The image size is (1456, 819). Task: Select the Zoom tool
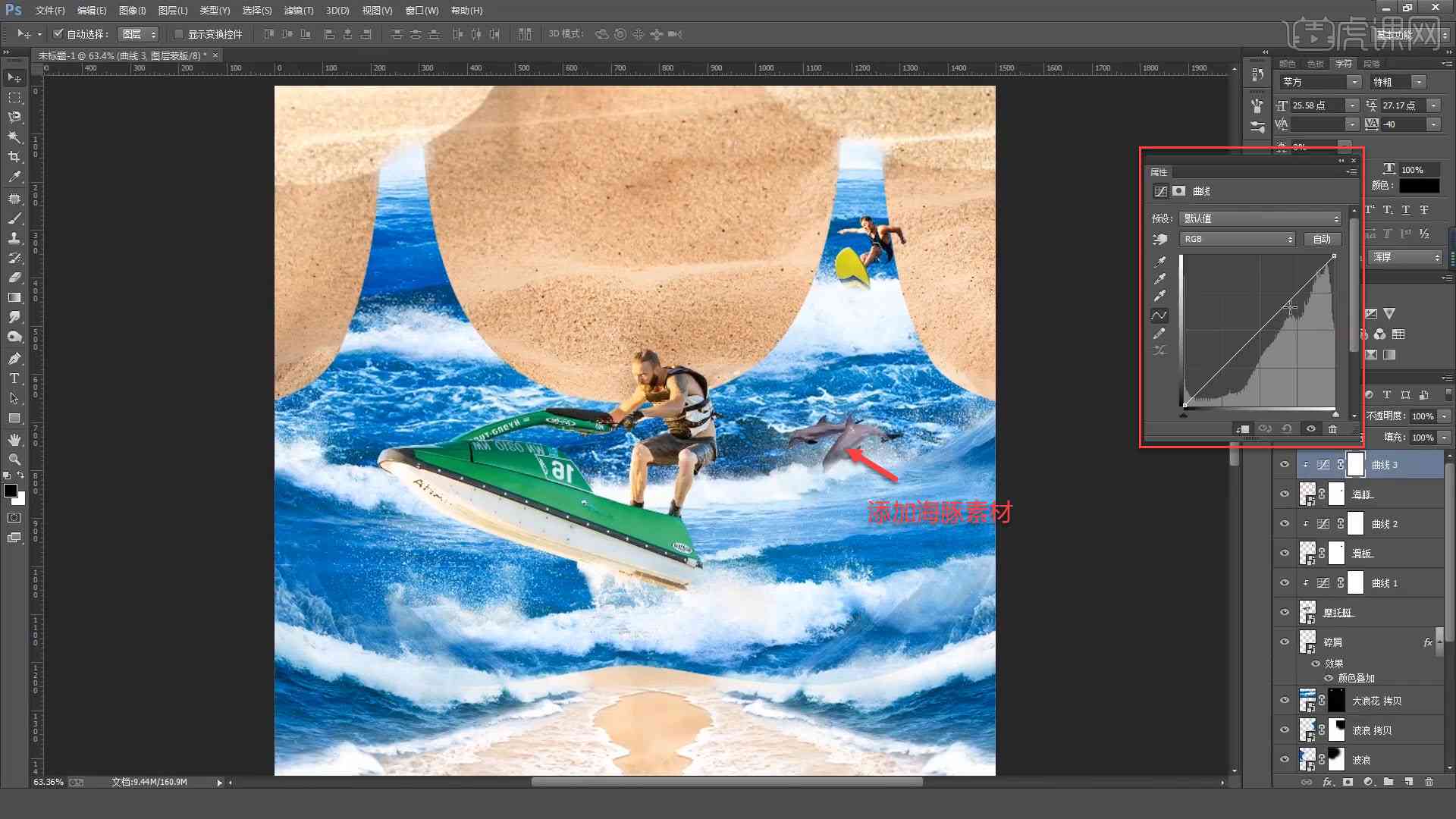click(x=14, y=460)
